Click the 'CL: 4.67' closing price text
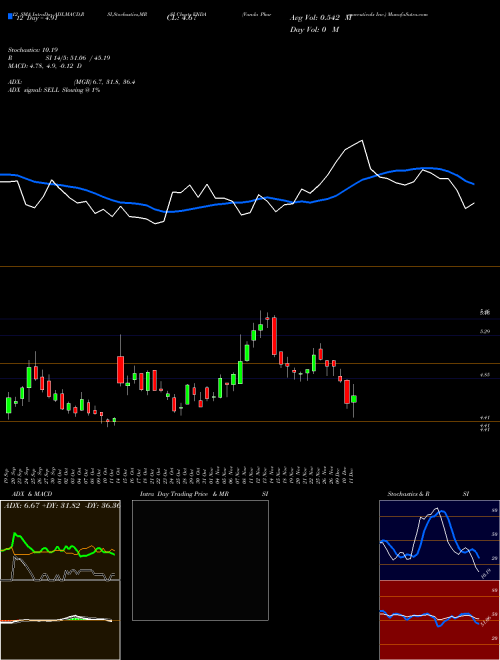The image size is (500, 660). (x=181, y=19)
